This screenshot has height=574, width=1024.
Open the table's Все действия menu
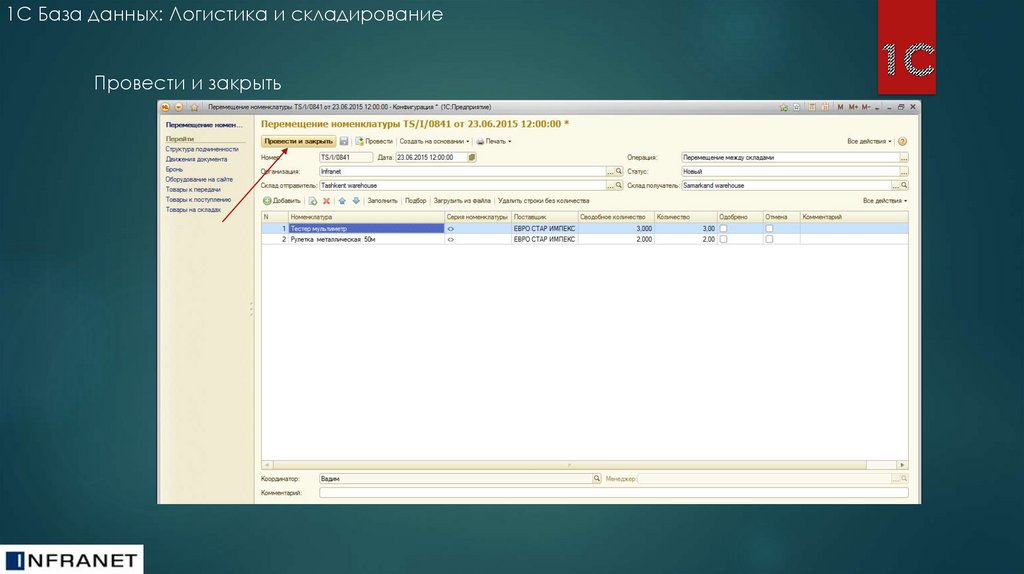coord(885,200)
